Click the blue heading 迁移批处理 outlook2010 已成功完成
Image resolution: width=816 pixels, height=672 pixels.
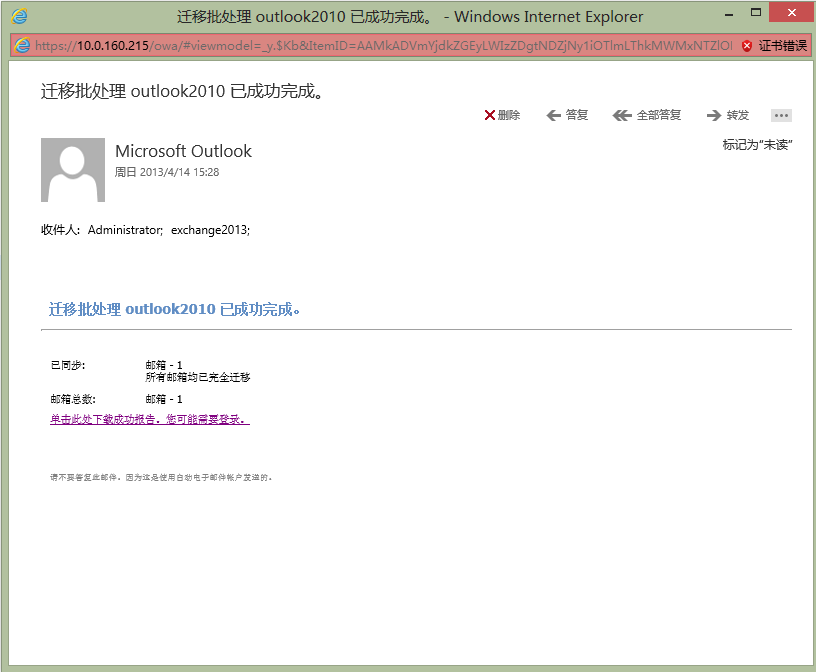pos(174,309)
